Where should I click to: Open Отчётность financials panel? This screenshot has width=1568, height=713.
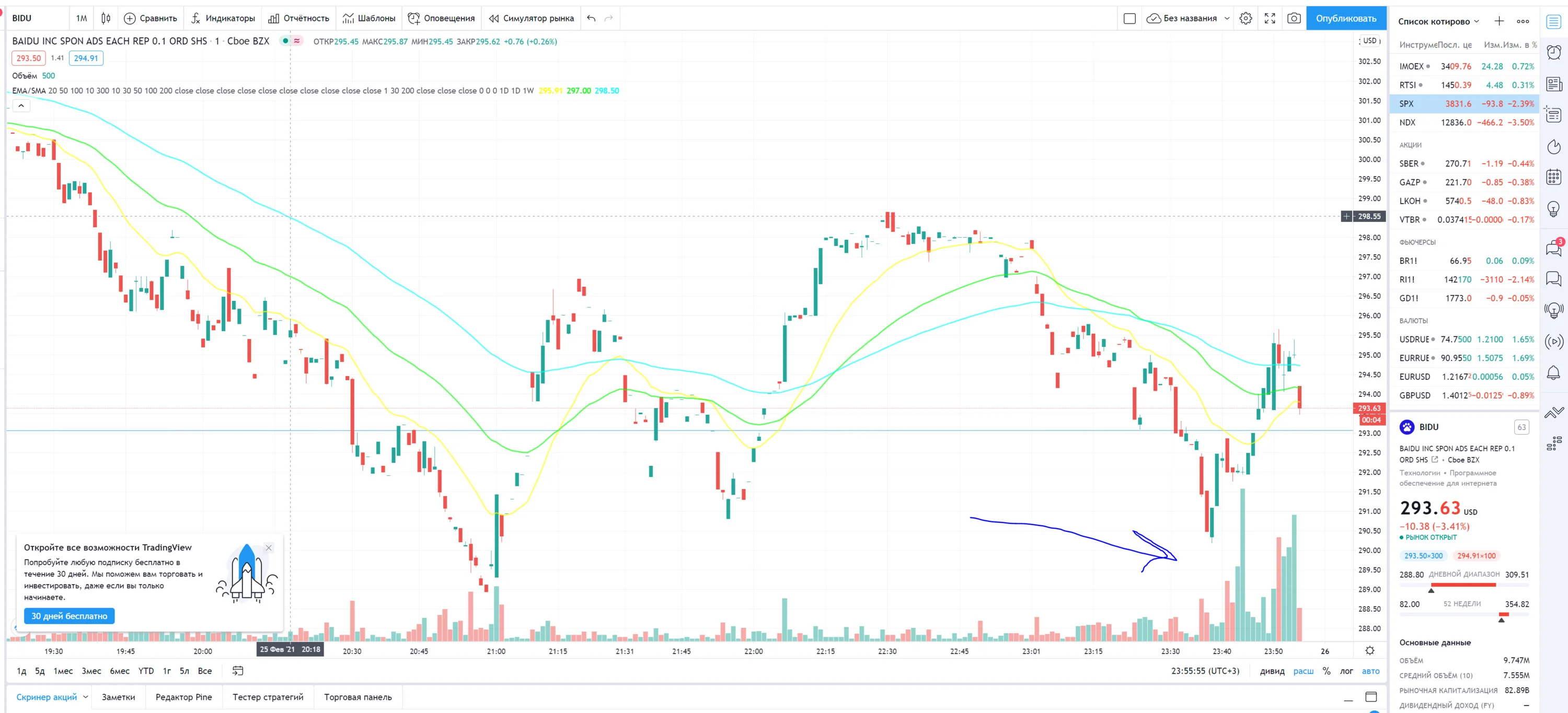click(x=299, y=18)
